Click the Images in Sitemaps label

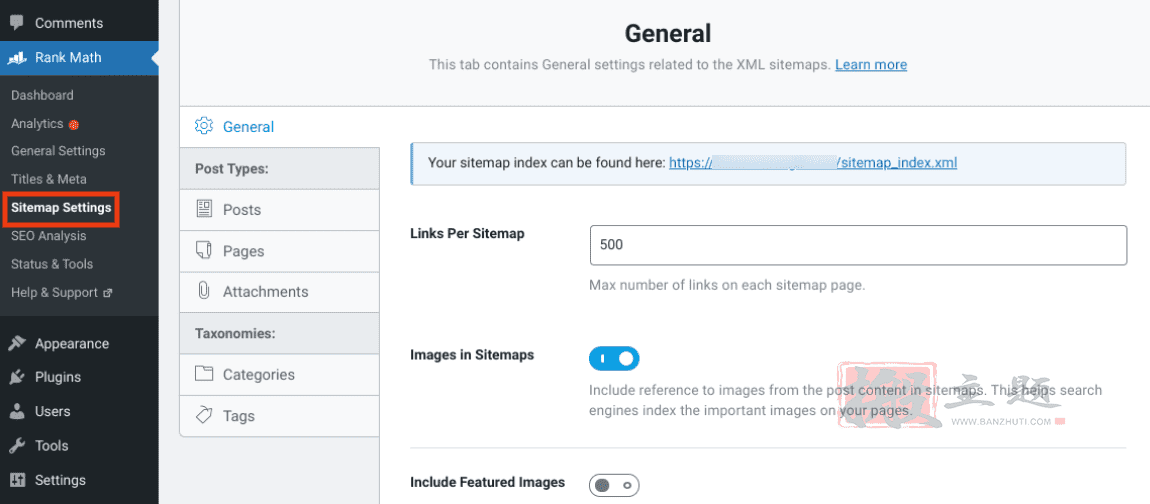pos(472,355)
